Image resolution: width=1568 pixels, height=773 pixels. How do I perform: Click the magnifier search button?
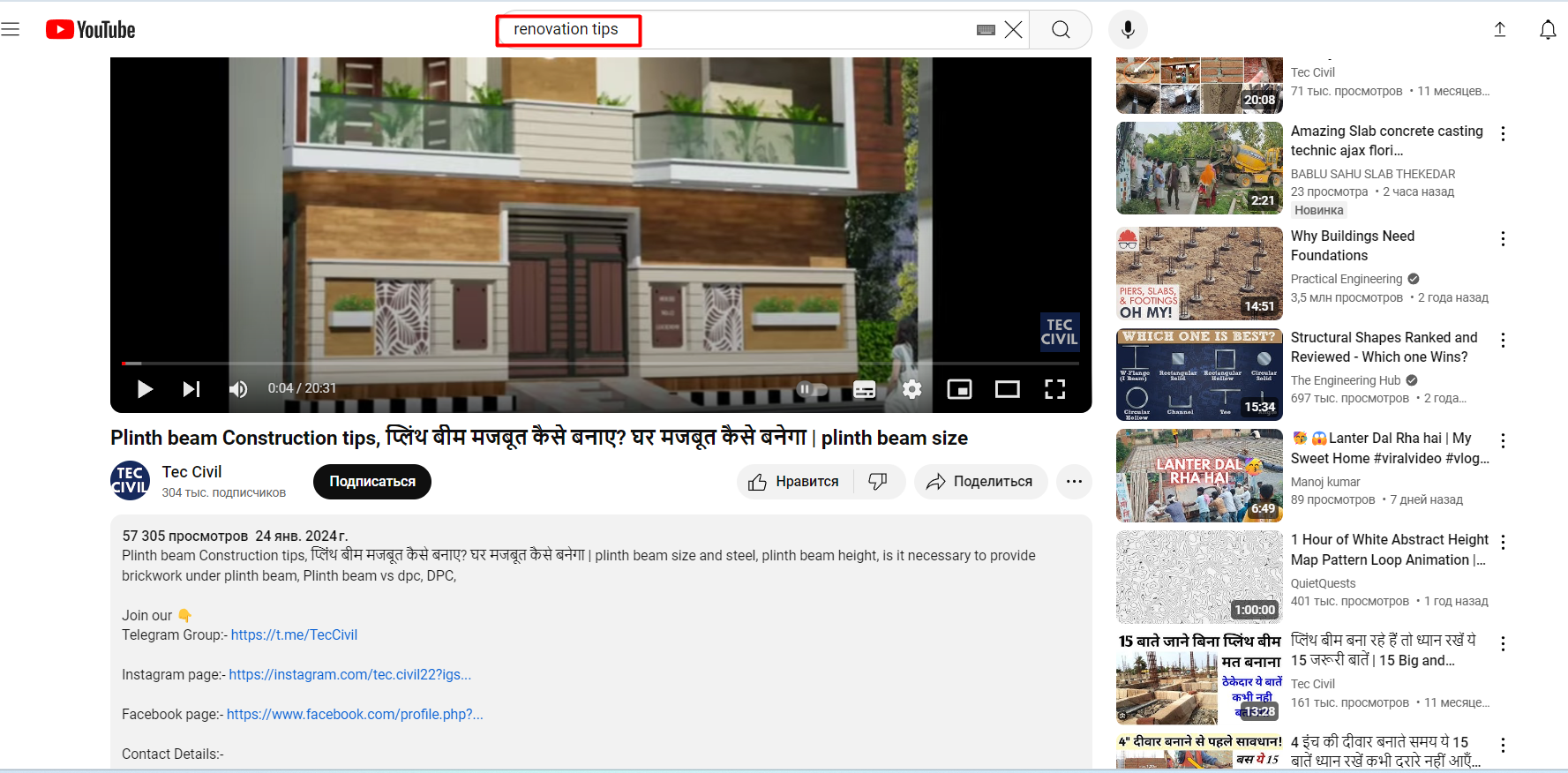point(1061,30)
